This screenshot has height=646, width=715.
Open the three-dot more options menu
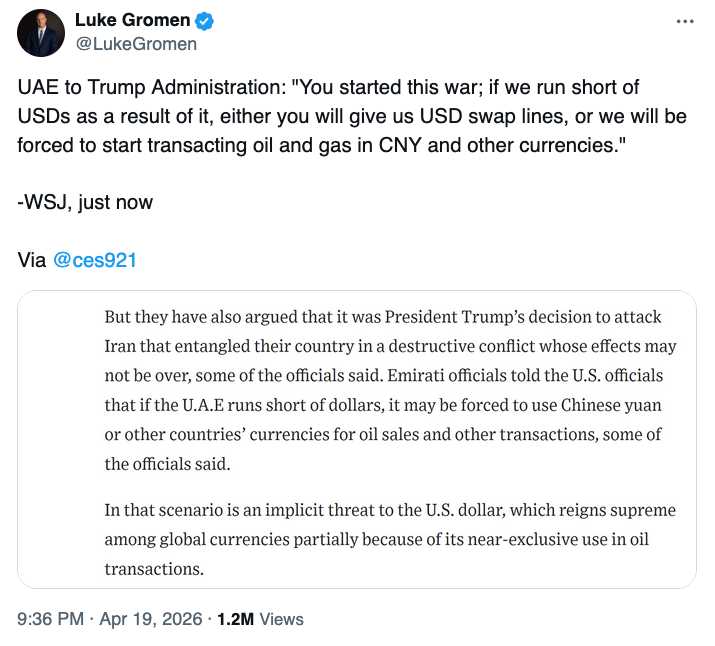[684, 22]
